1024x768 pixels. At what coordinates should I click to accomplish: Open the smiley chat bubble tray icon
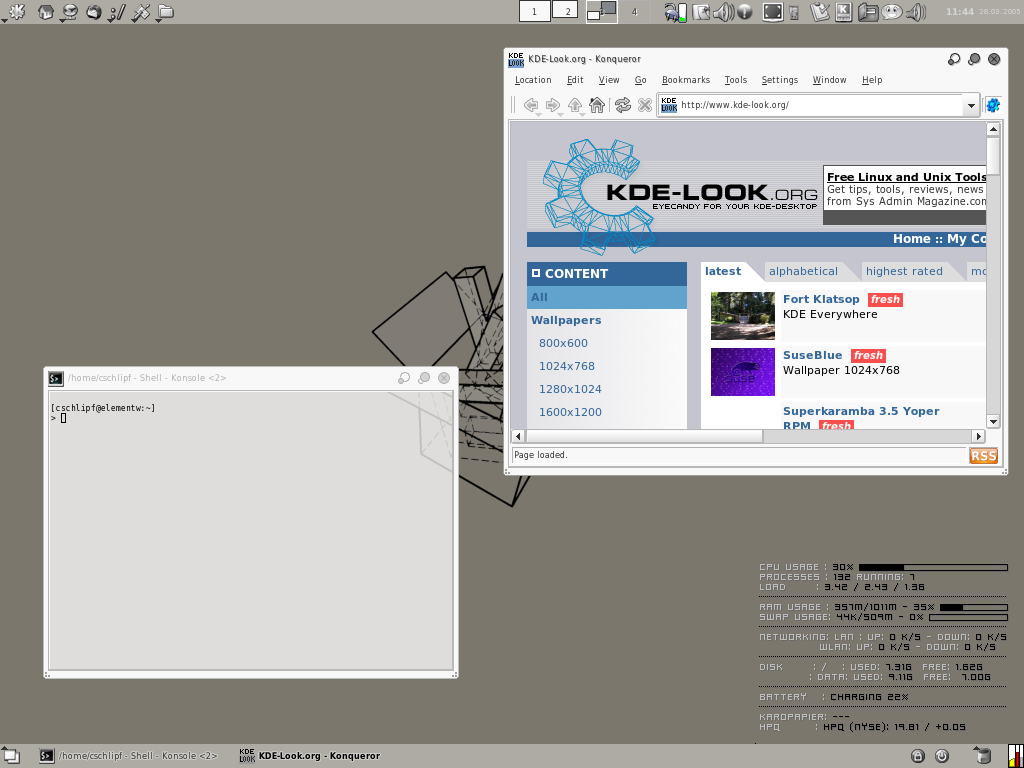pos(892,12)
